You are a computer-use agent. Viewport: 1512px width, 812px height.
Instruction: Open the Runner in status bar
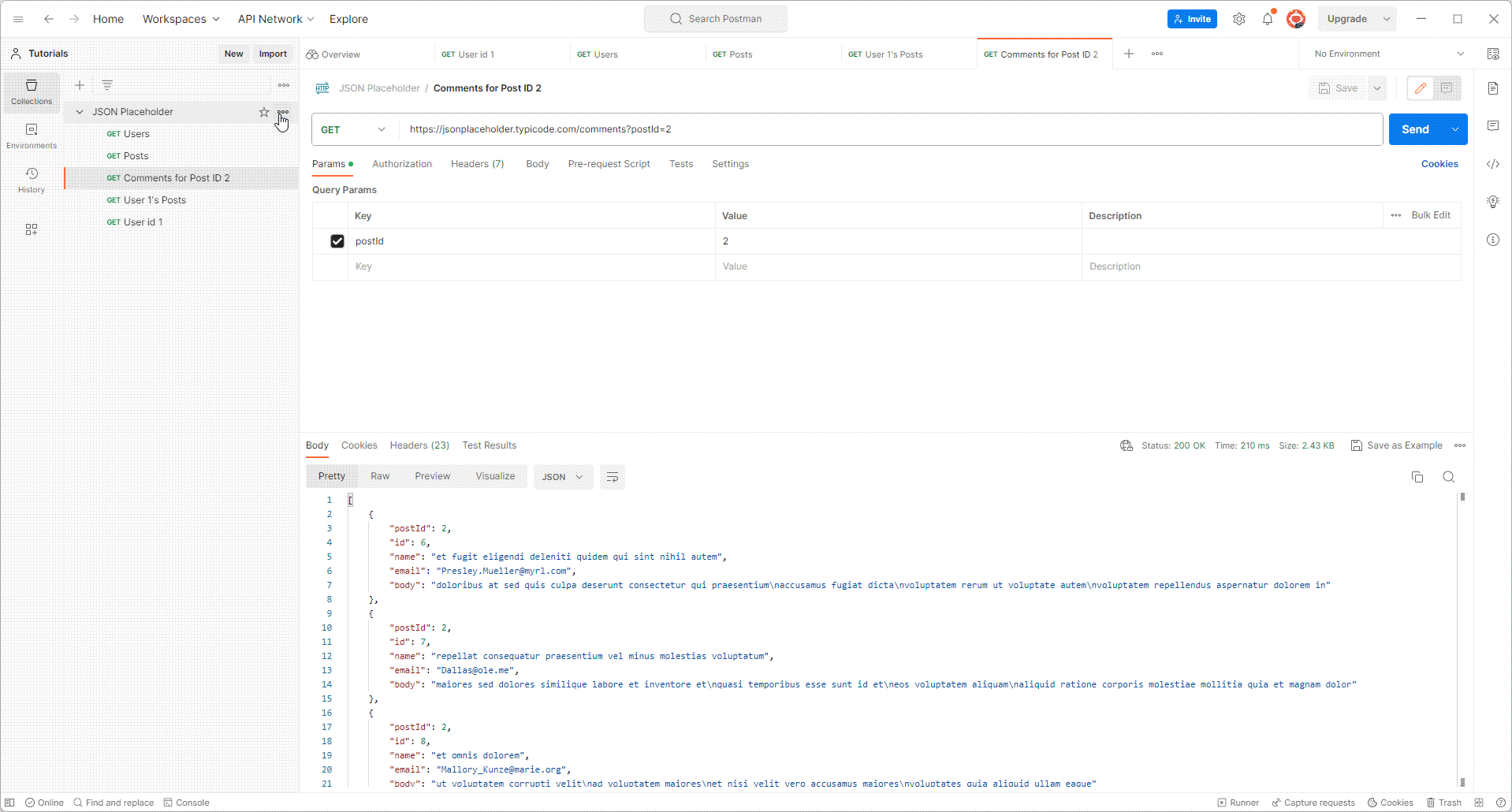1238,803
